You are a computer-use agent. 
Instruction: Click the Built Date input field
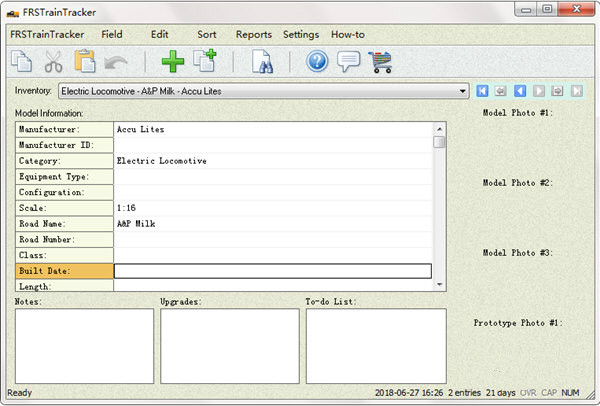click(x=272, y=271)
